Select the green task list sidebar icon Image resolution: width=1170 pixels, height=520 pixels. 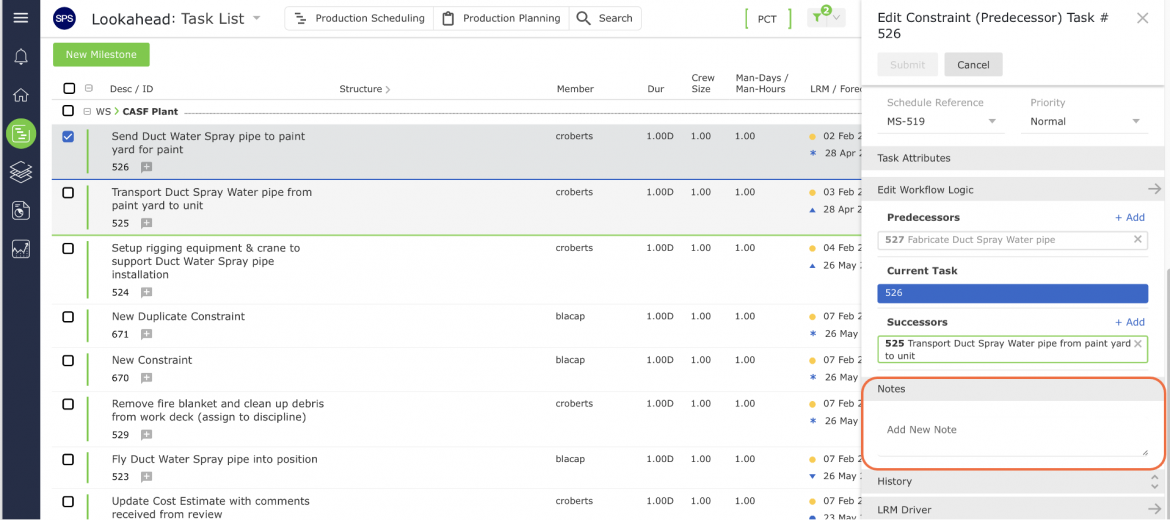pos(21,134)
